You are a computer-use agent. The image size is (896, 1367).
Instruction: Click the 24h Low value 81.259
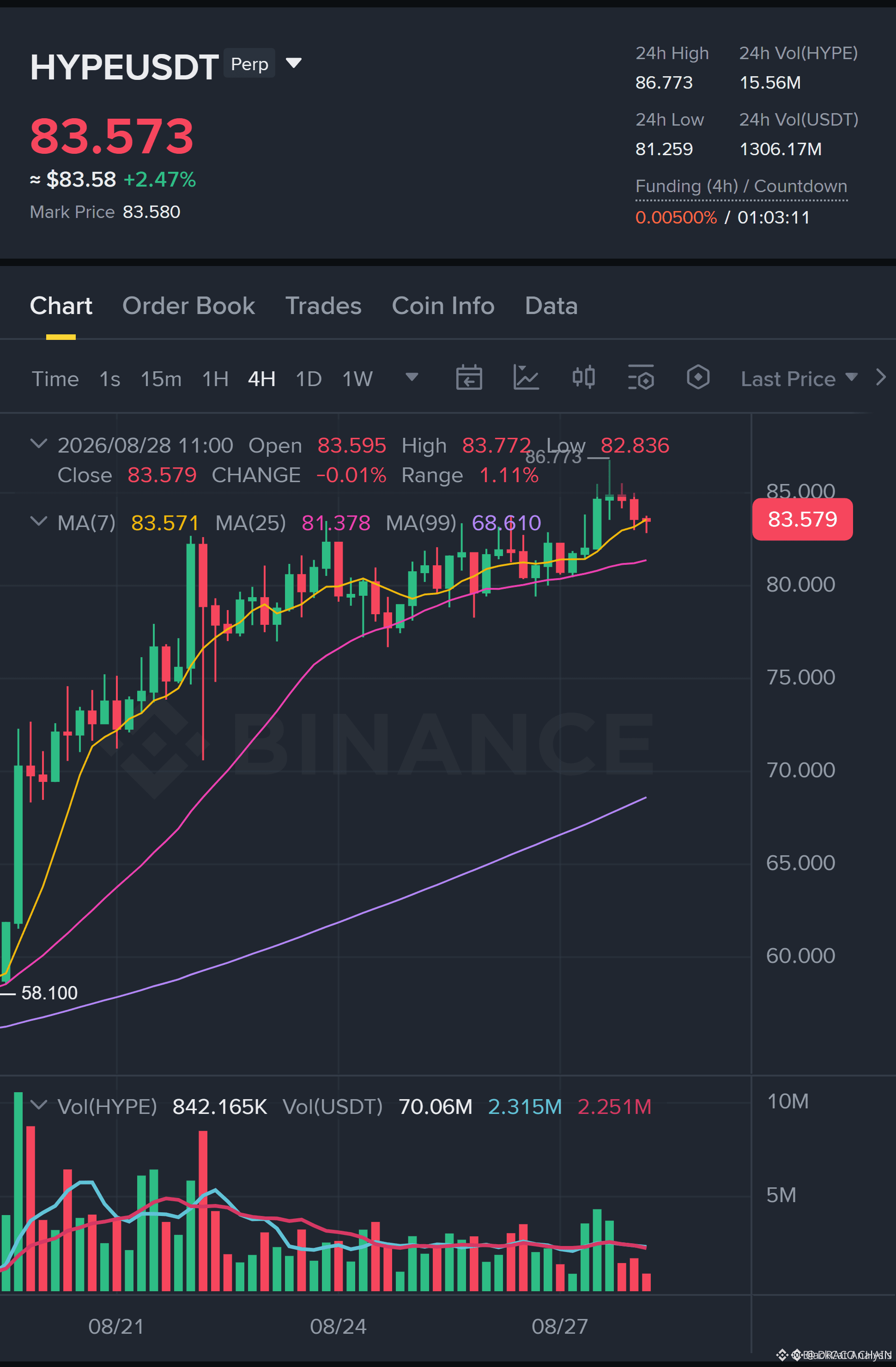point(664,149)
